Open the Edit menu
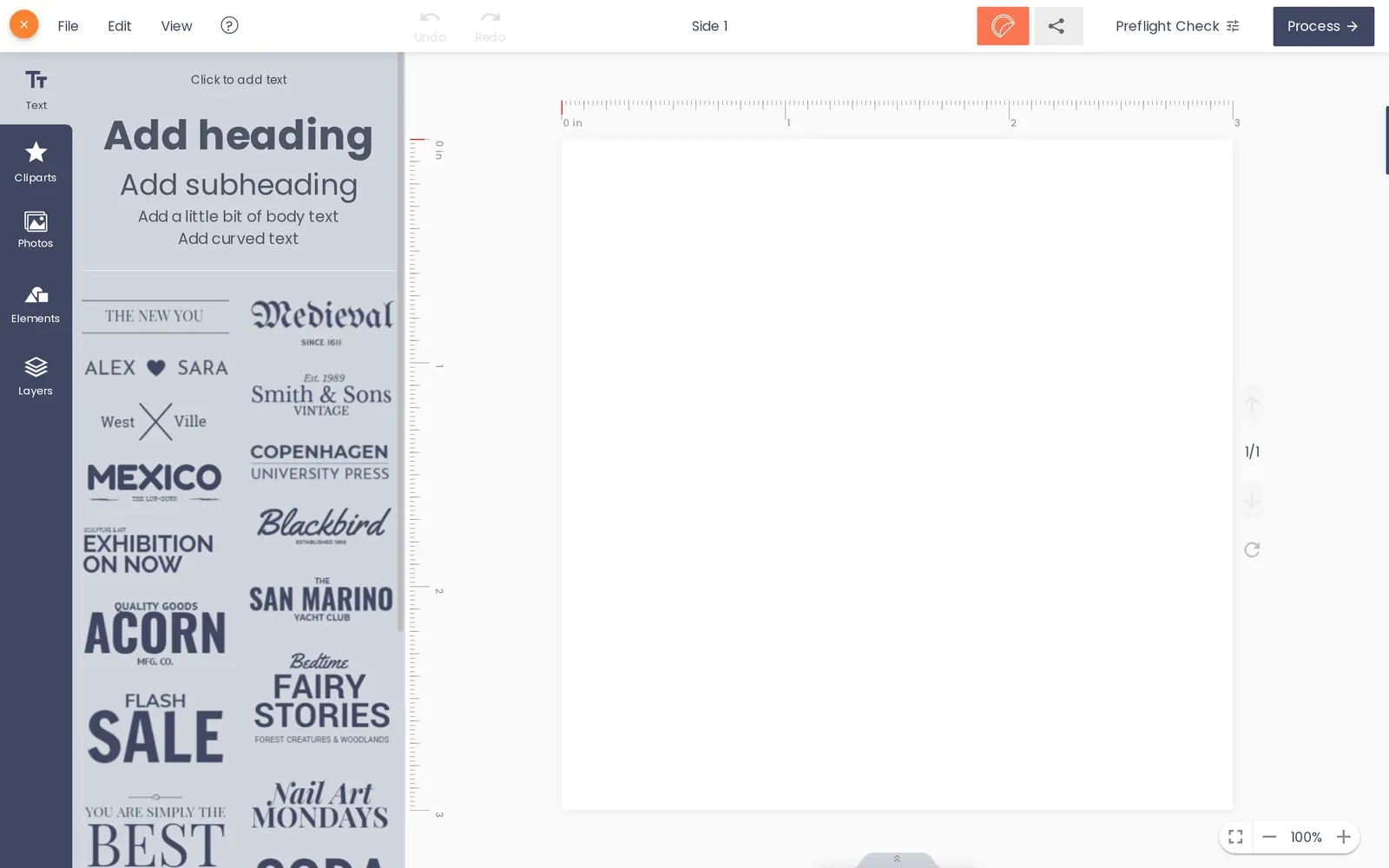The height and width of the screenshot is (868, 1389). pos(119,26)
